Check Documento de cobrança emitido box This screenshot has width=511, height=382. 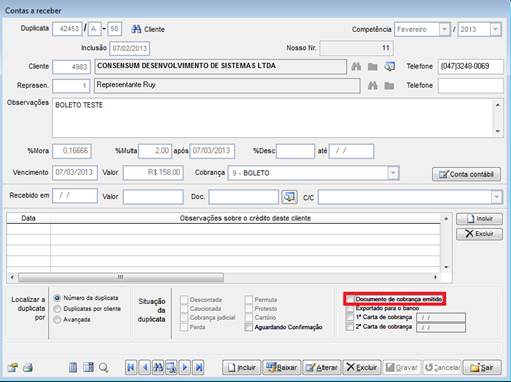(349, 299)
